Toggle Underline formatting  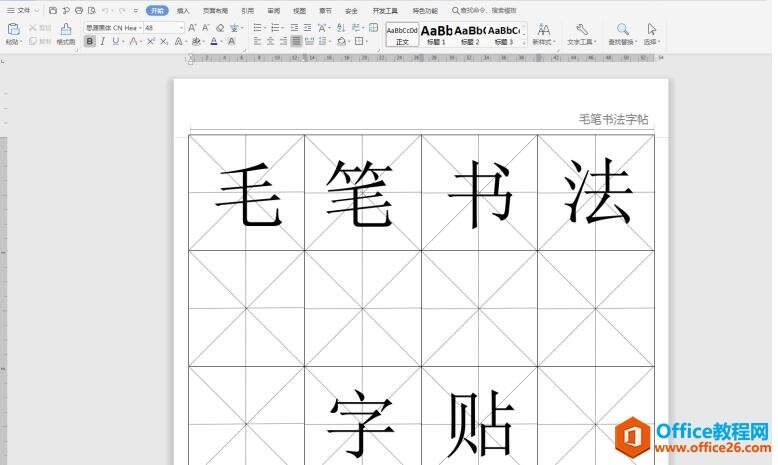(116, 42)
